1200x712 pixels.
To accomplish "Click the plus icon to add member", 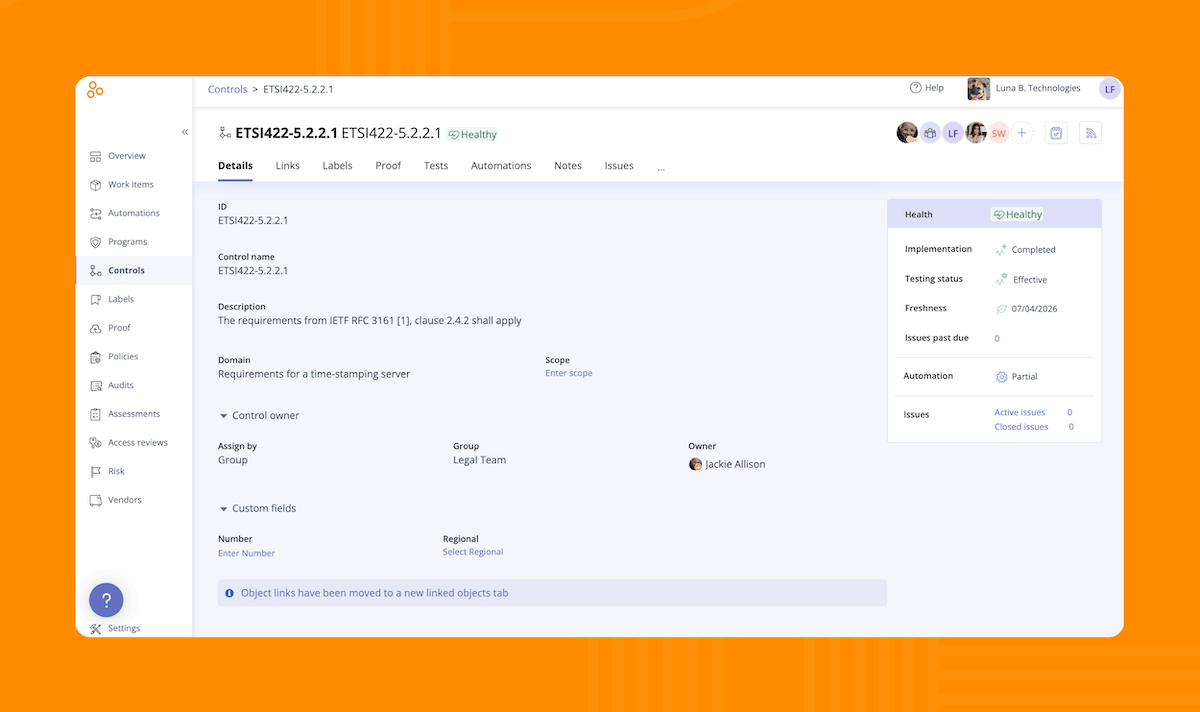I will point(1022,133).
